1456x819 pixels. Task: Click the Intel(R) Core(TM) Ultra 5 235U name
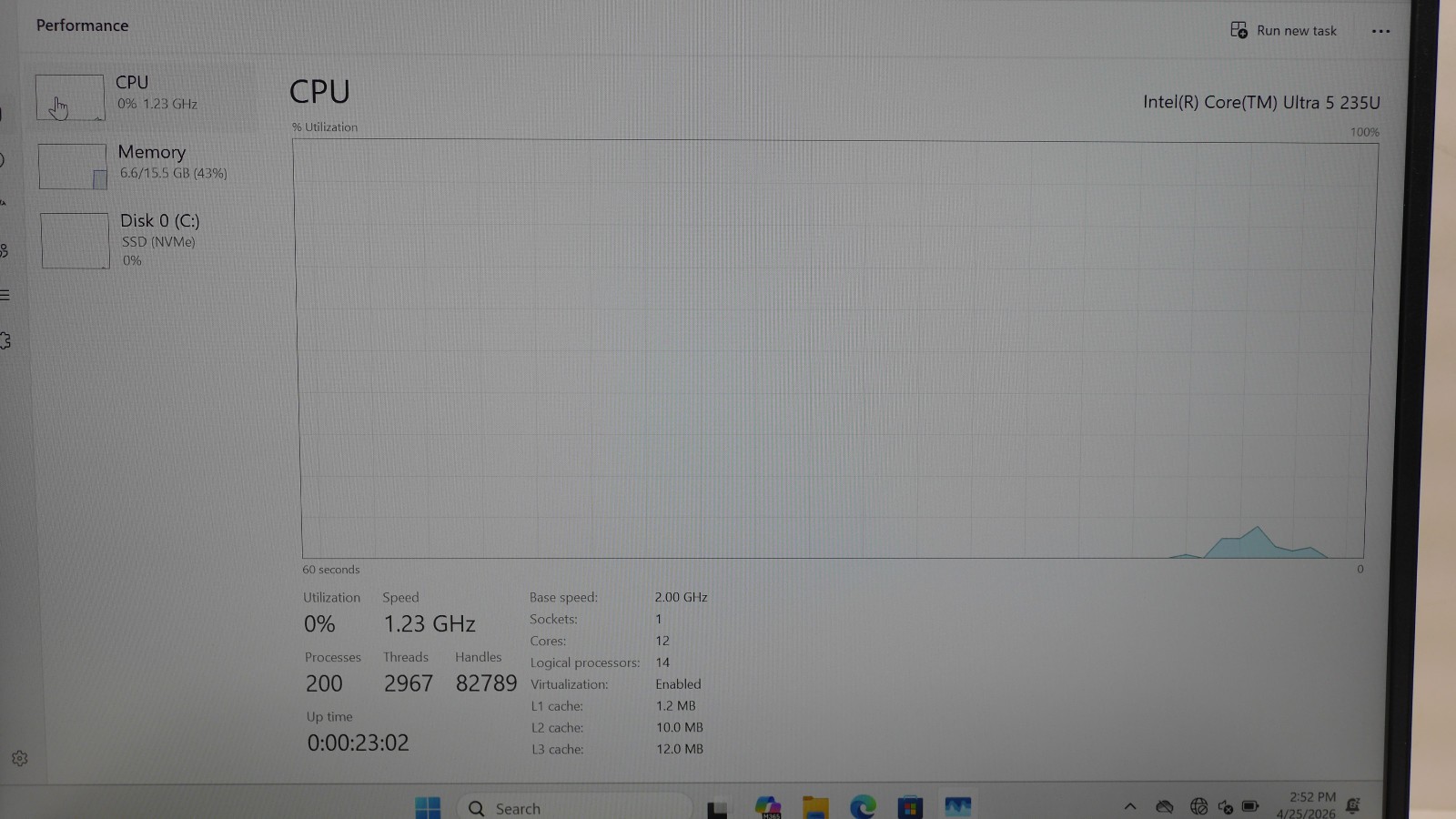1261,102
